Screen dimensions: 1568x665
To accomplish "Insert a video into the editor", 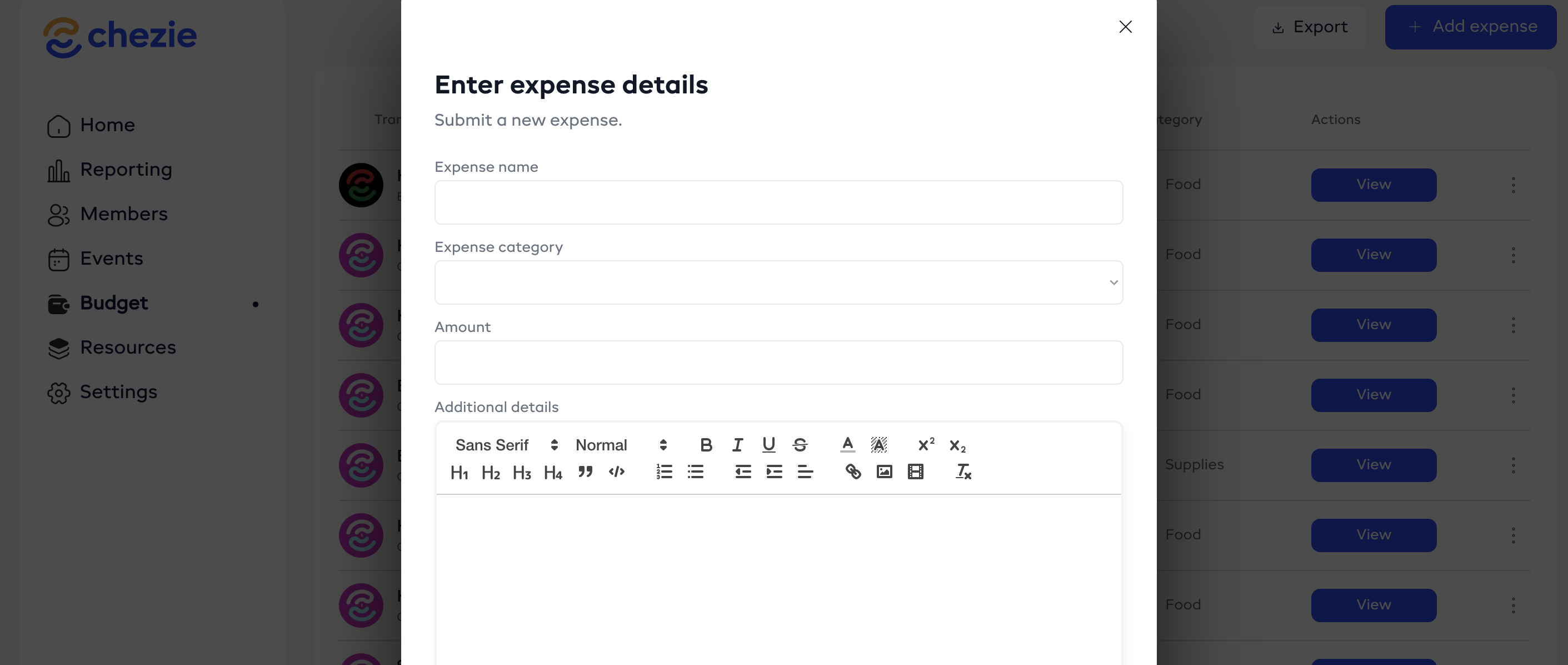I will pos(916,472).
